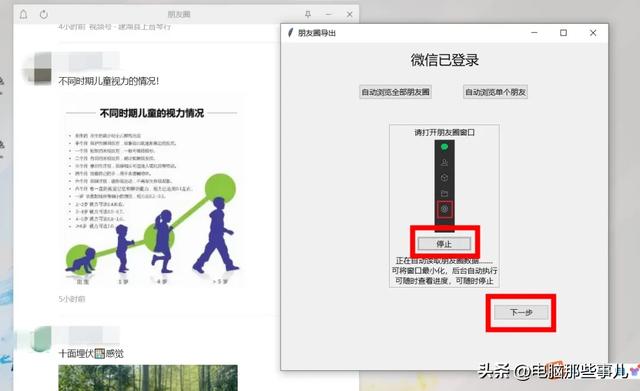Click the 朋友圈导出 window title text
This screenshot has width=640, height=391.
(317, 33)
